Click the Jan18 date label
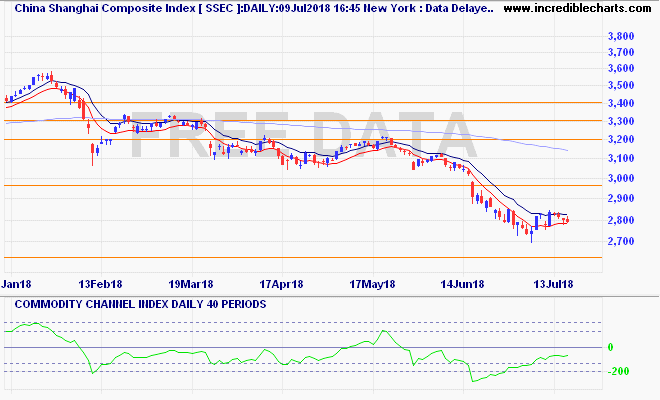The image size is (660, 400). (18, 283)
